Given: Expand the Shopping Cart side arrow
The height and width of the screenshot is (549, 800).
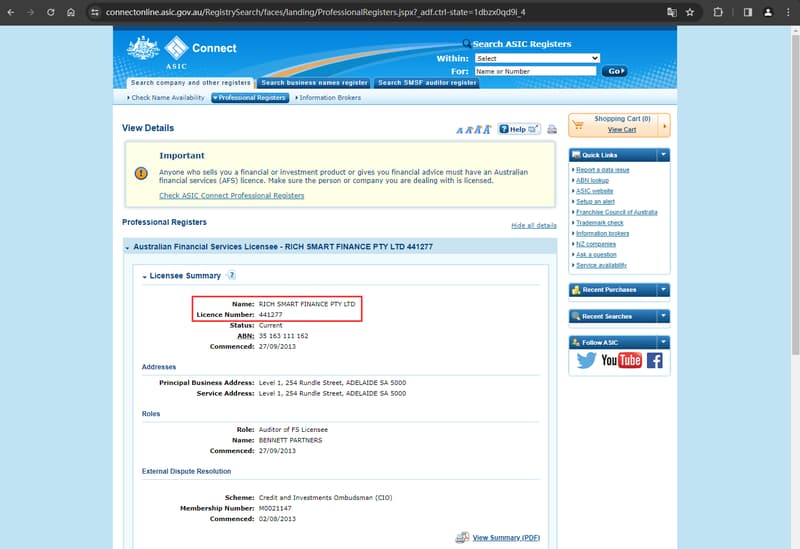Looking at the screenshot, I should coord(664,126).
